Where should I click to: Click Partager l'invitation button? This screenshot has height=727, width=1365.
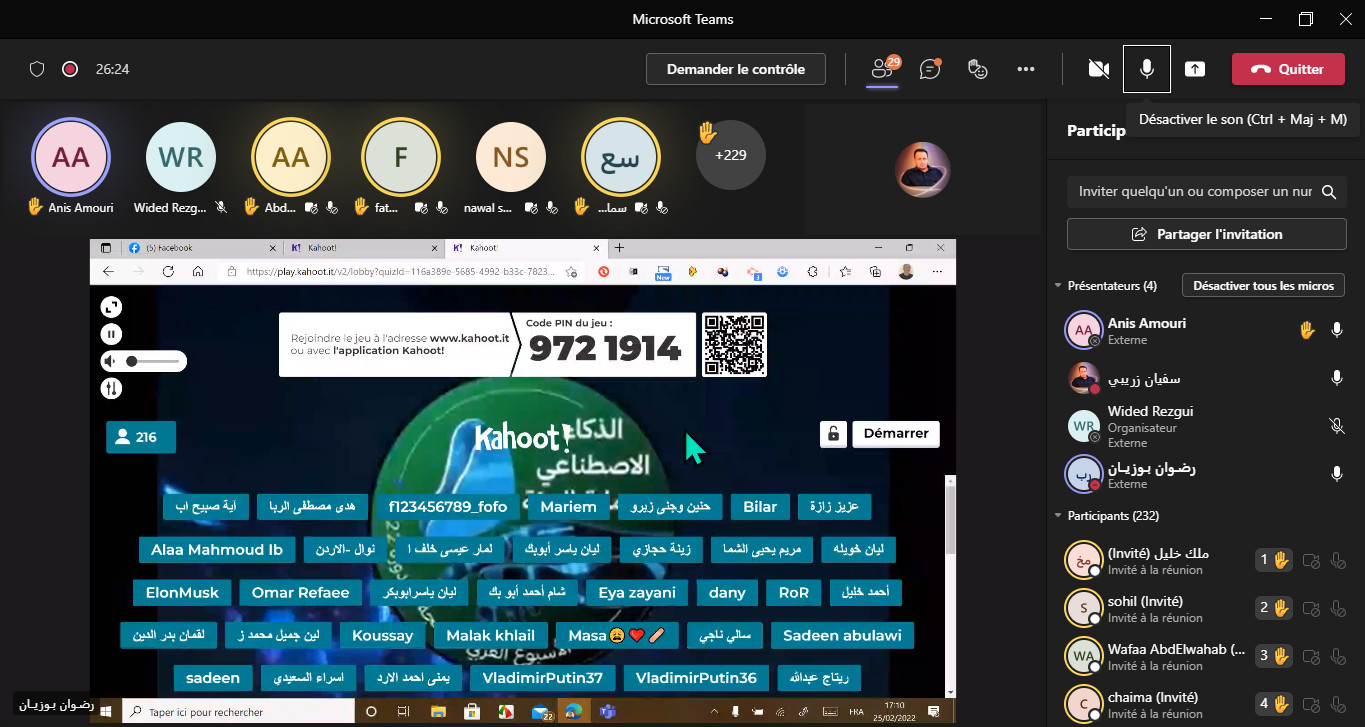click(1207, 234)
